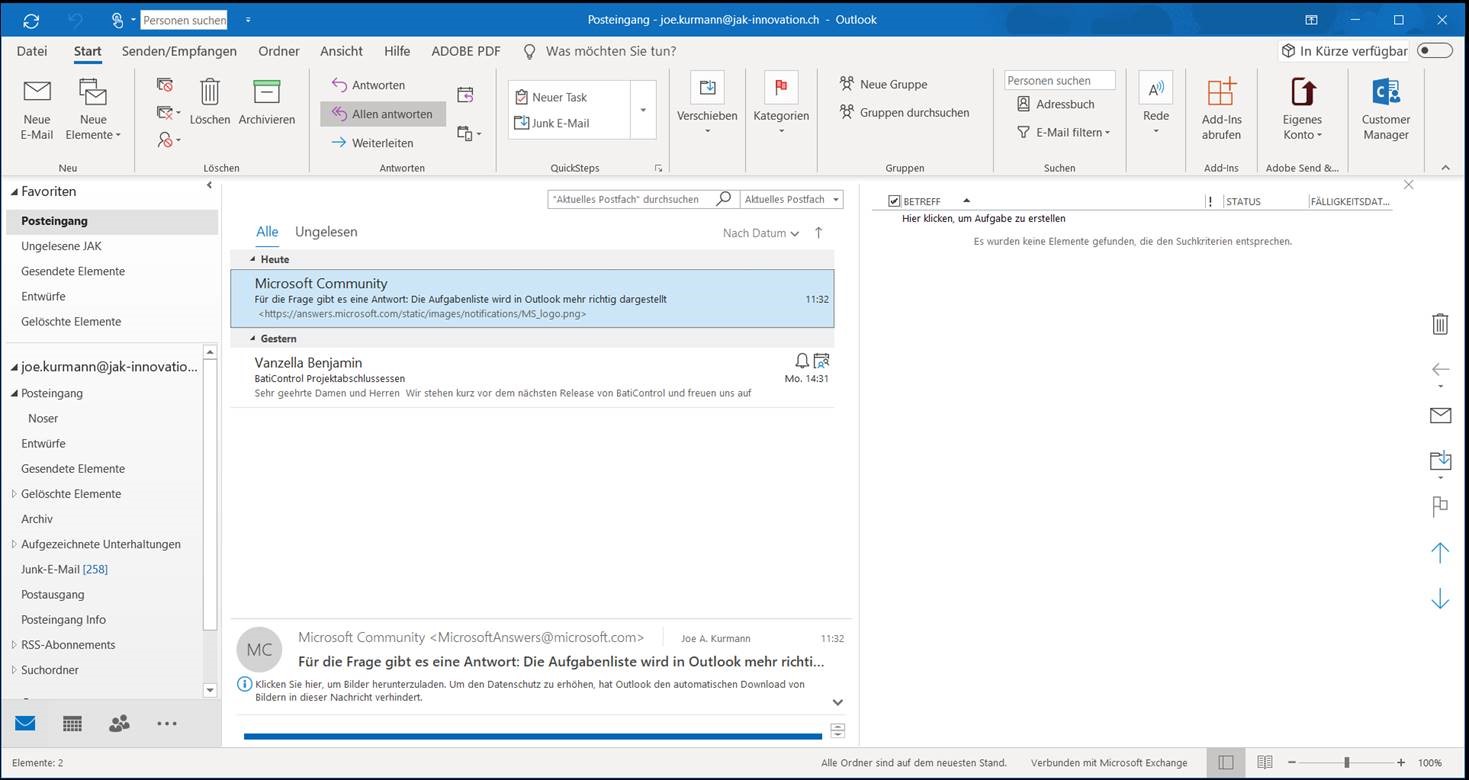This screenshot has height=780, width=1469.
Task: Click the Eigenes Konto Adobe icon
Action: [1303, 91]
